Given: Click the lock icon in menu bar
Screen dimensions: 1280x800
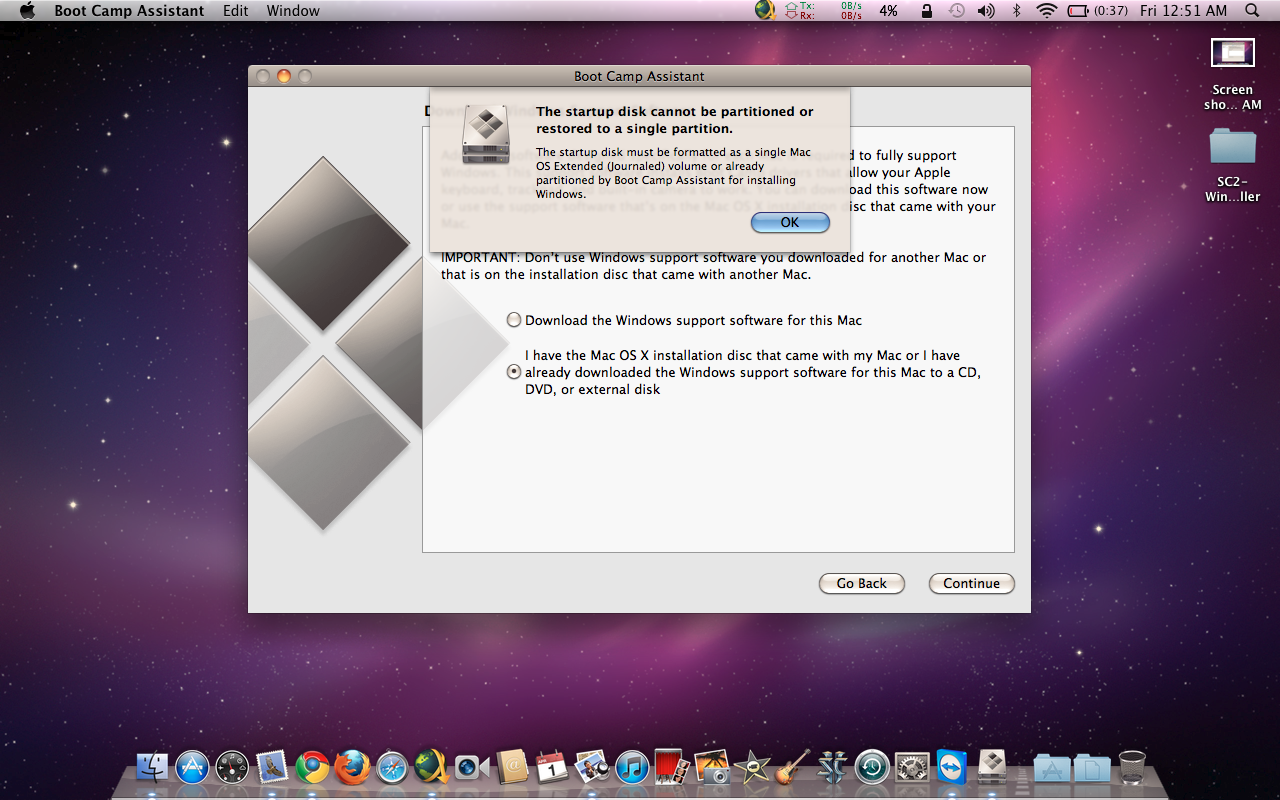Looking at the screenshot, I should tap(927, 11).
